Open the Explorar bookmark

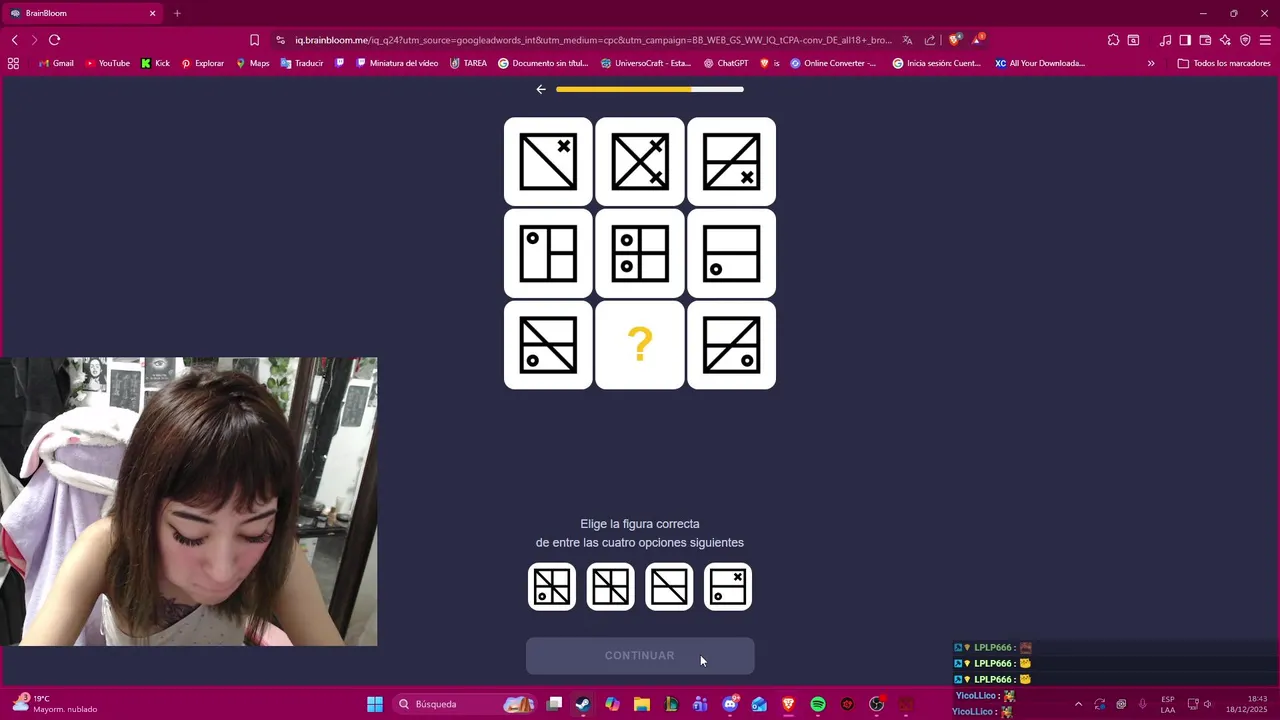(x=202, y=63)
